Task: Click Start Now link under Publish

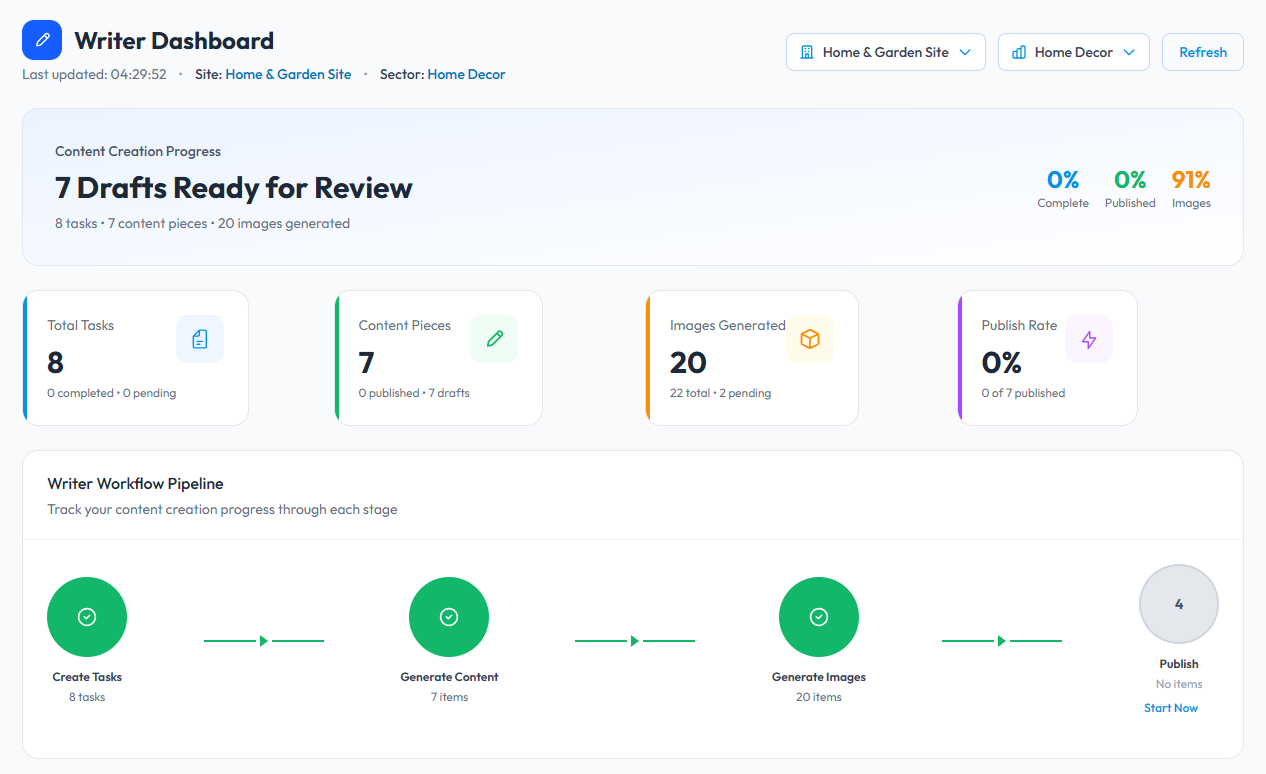Action: [1171, 708]
